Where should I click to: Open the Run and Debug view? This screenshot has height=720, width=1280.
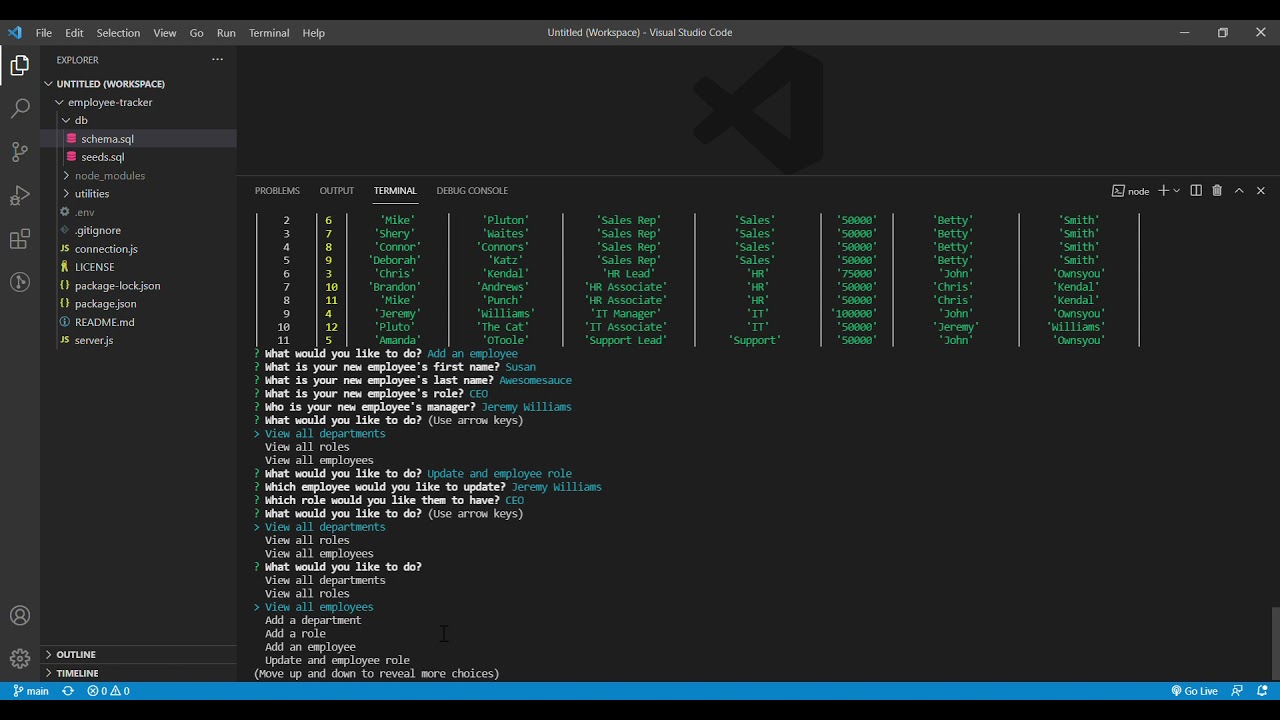pyautogui.click(x=20, y=196)
